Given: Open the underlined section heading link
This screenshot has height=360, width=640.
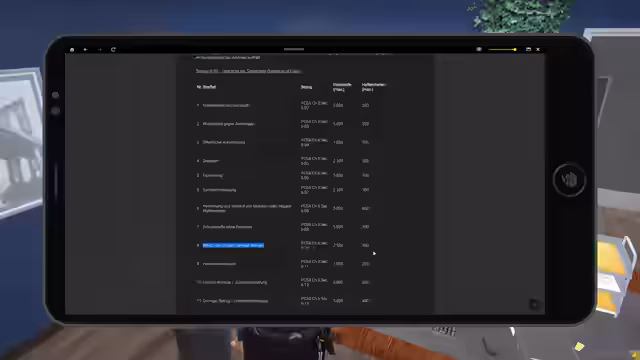Looking at the screenshot, I should (x=249, y=71).
